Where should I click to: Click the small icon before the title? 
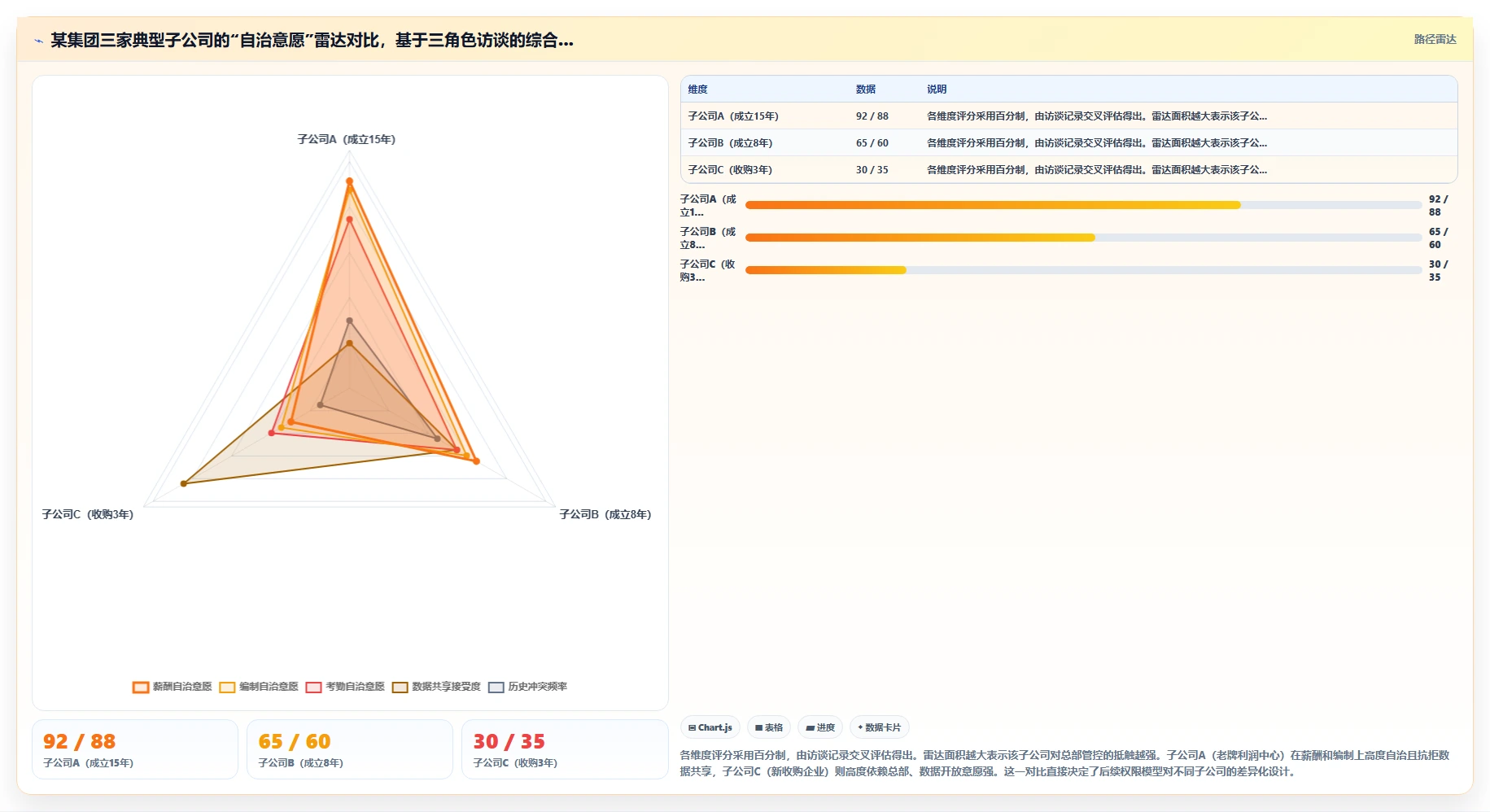pyautogui.click(x=38, y=41)
